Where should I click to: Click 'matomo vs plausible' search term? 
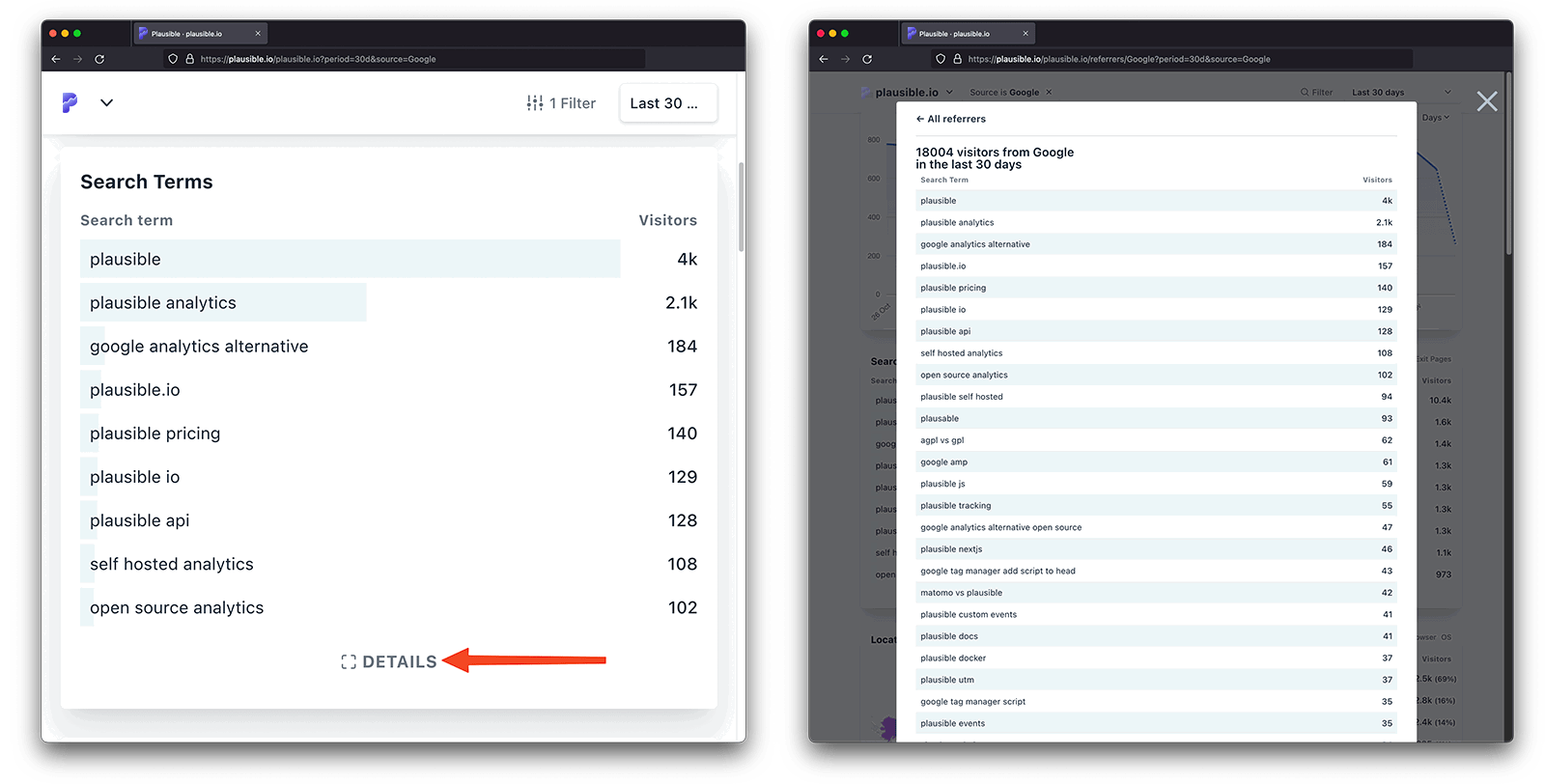[x=1156, y=593]
